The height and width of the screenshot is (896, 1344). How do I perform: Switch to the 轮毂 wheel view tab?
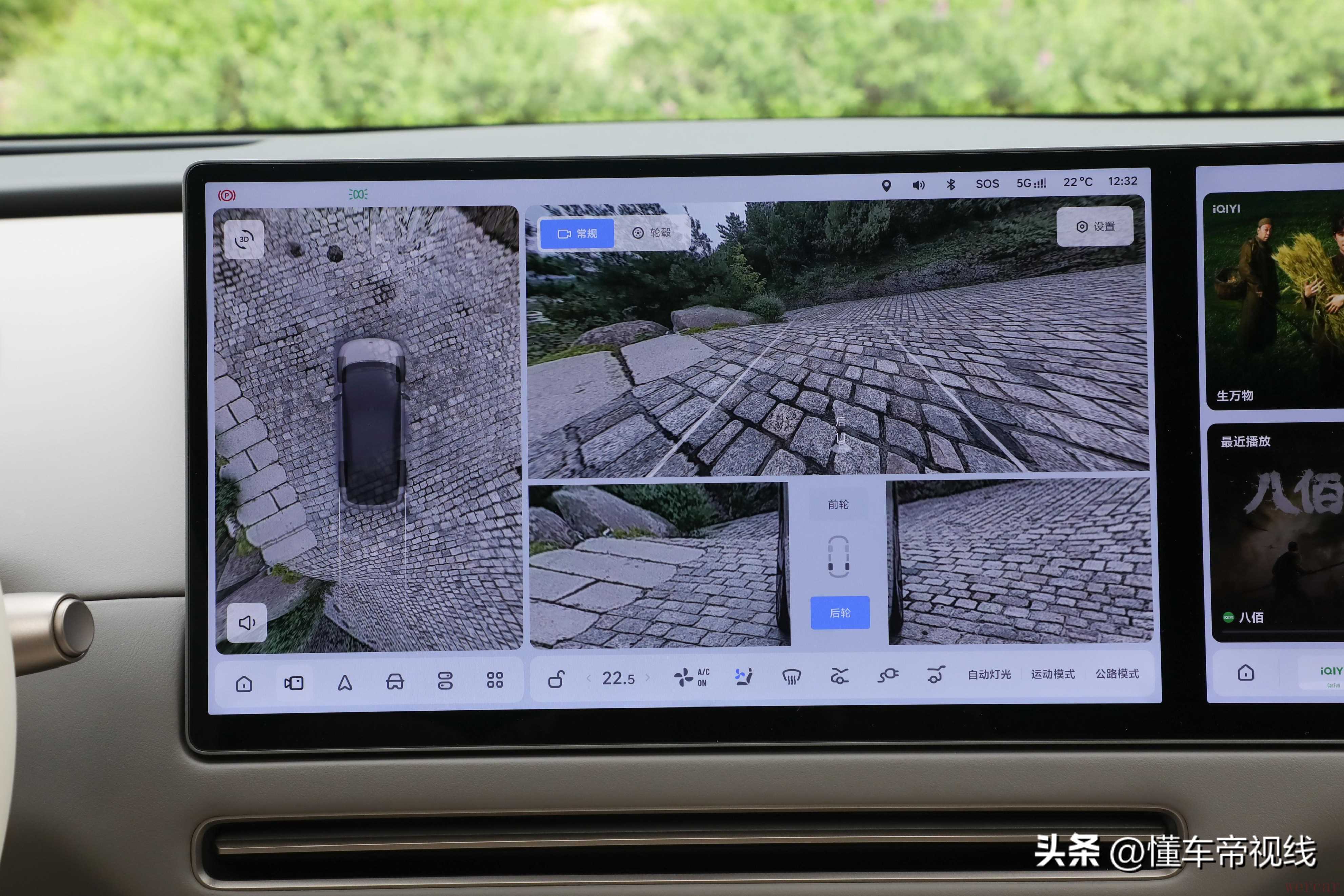(x=652, y=233)
